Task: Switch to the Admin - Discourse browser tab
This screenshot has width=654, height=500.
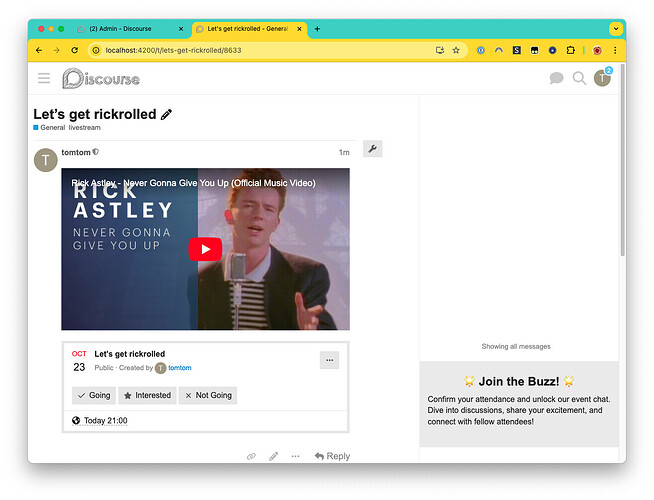Action: [x=130, y=29]
